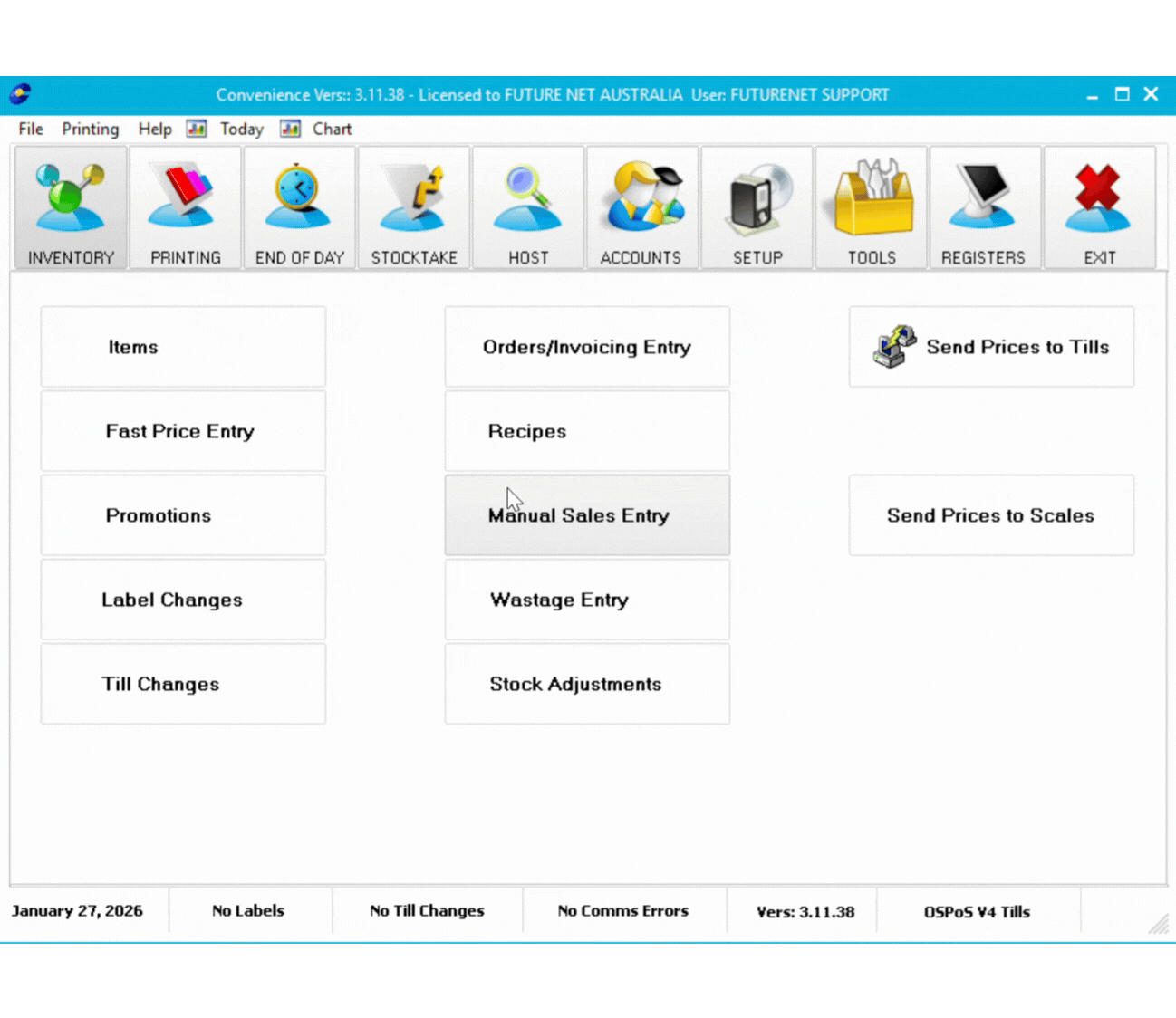The image size is (1176, 1018).
Task: Open Setup from the toolbar
Action: pyautogui.click(x=757, y=207)
